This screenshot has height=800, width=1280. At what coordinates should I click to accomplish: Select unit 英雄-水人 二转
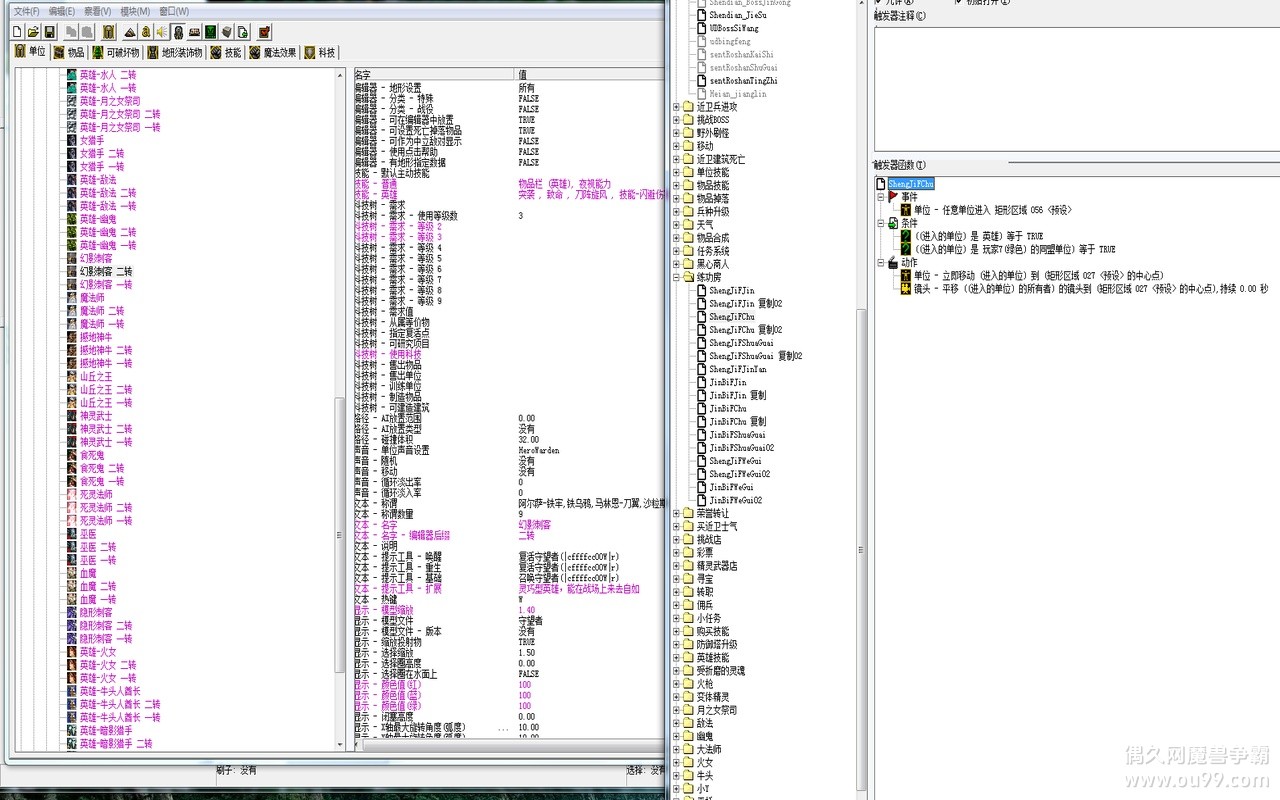coord(107,75)
